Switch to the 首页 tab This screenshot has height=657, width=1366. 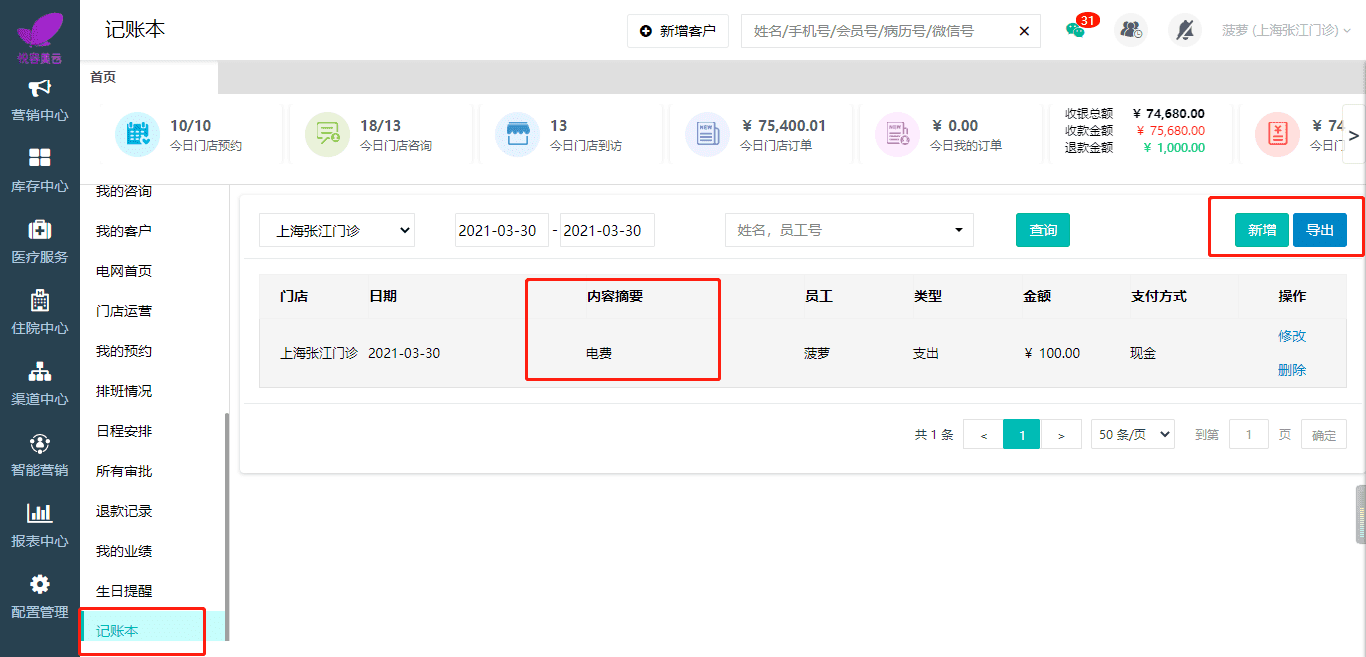103,77
